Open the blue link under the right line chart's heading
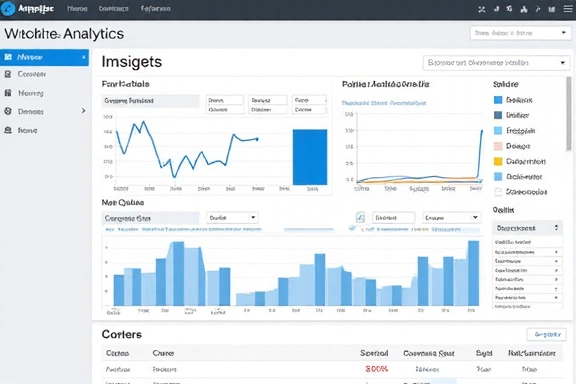576x384 pixels. (384, 103)
